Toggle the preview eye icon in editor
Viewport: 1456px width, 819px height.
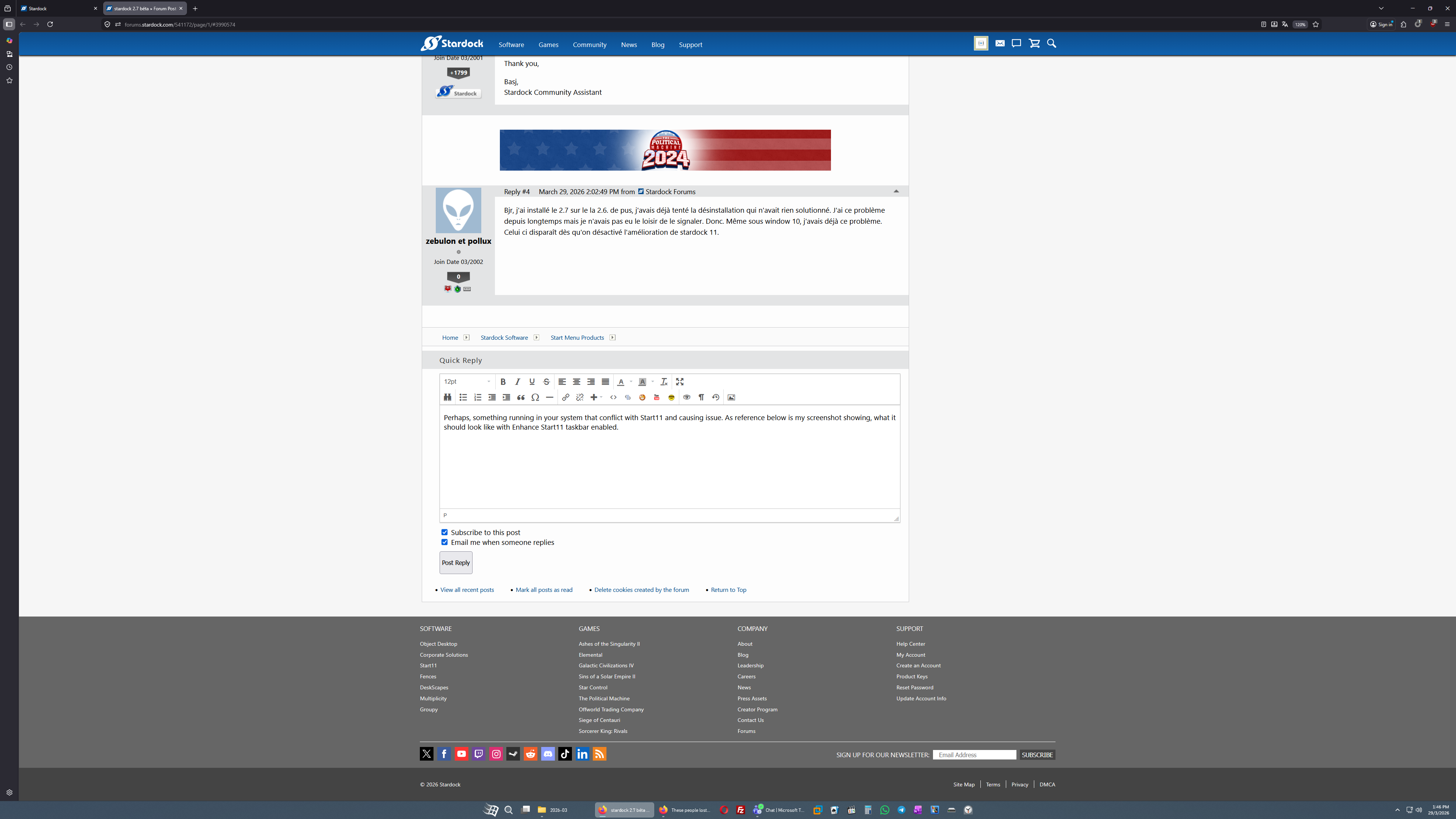click(686, 397)
